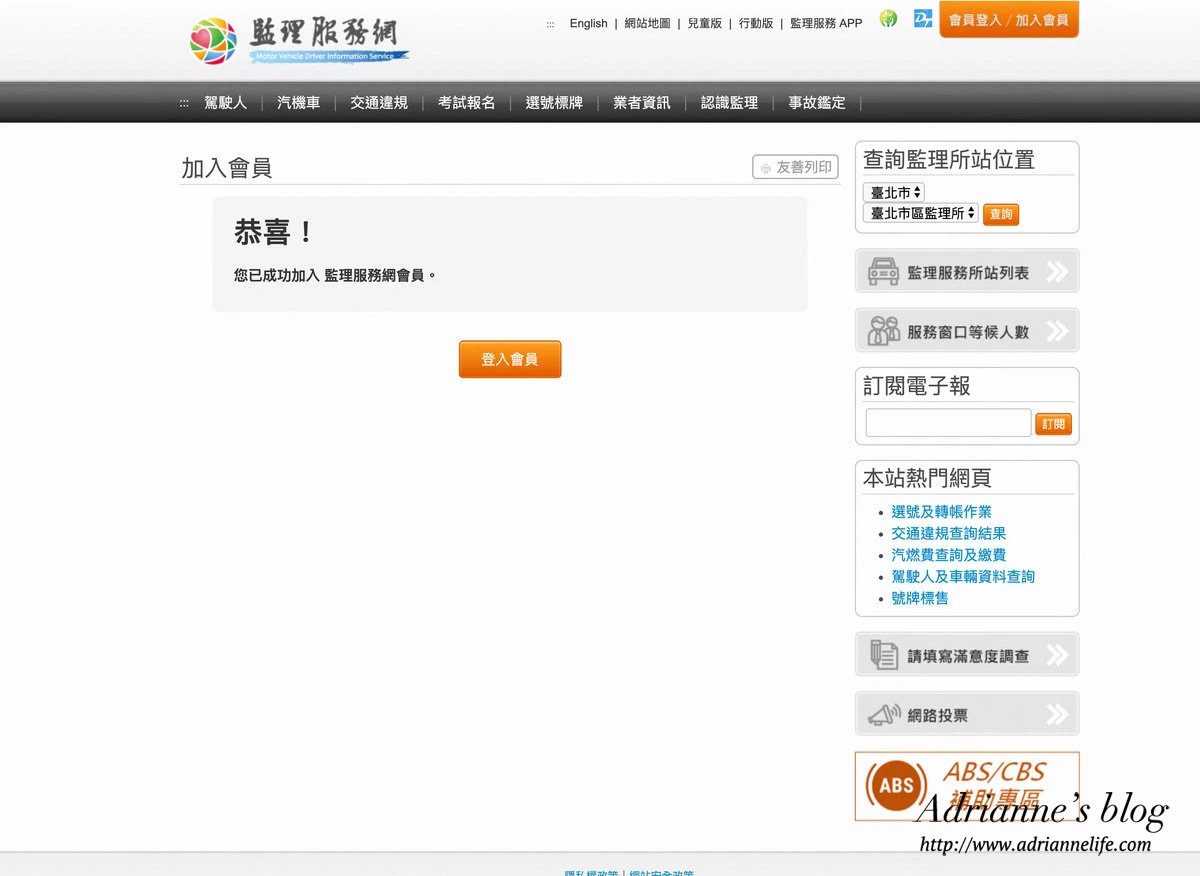This screenshot has height=876, width=1200.
Task: Open the 網站地圖 link
Action: click(647, 23)
